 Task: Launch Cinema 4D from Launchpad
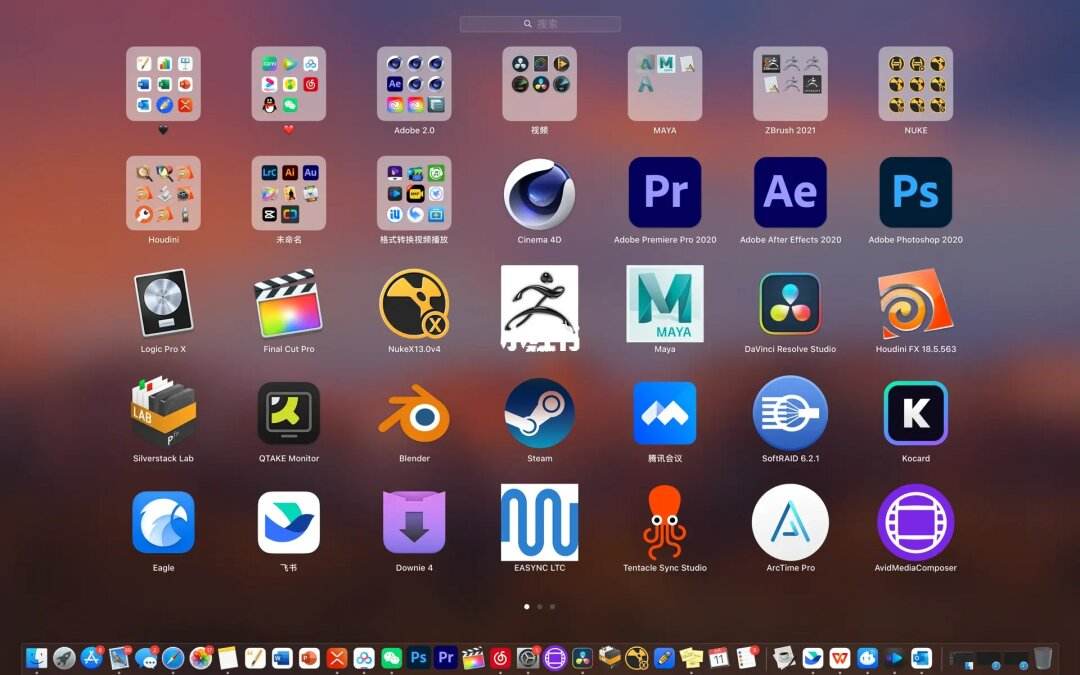click(539, 194)
